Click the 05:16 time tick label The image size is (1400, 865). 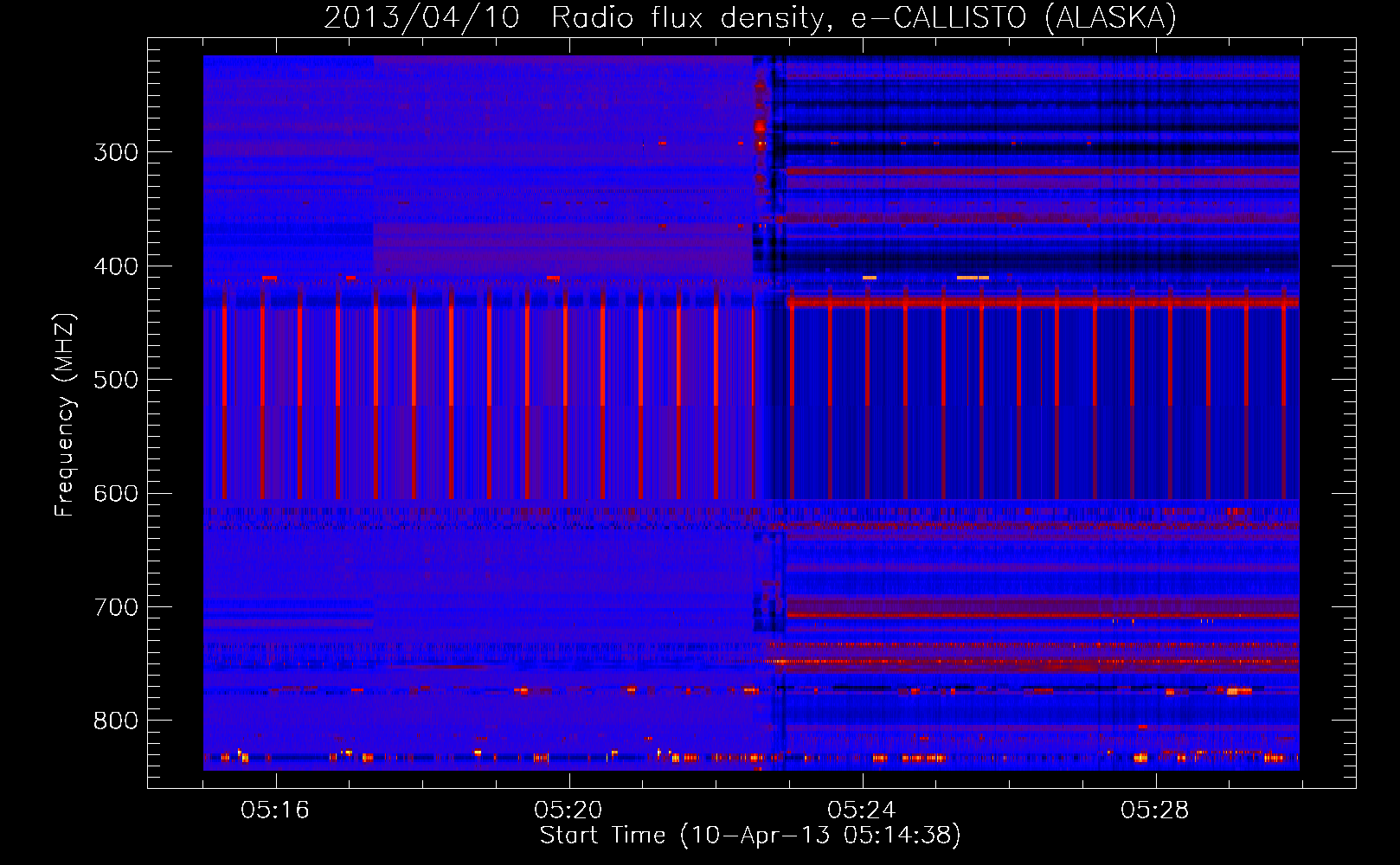coord(275,810)
